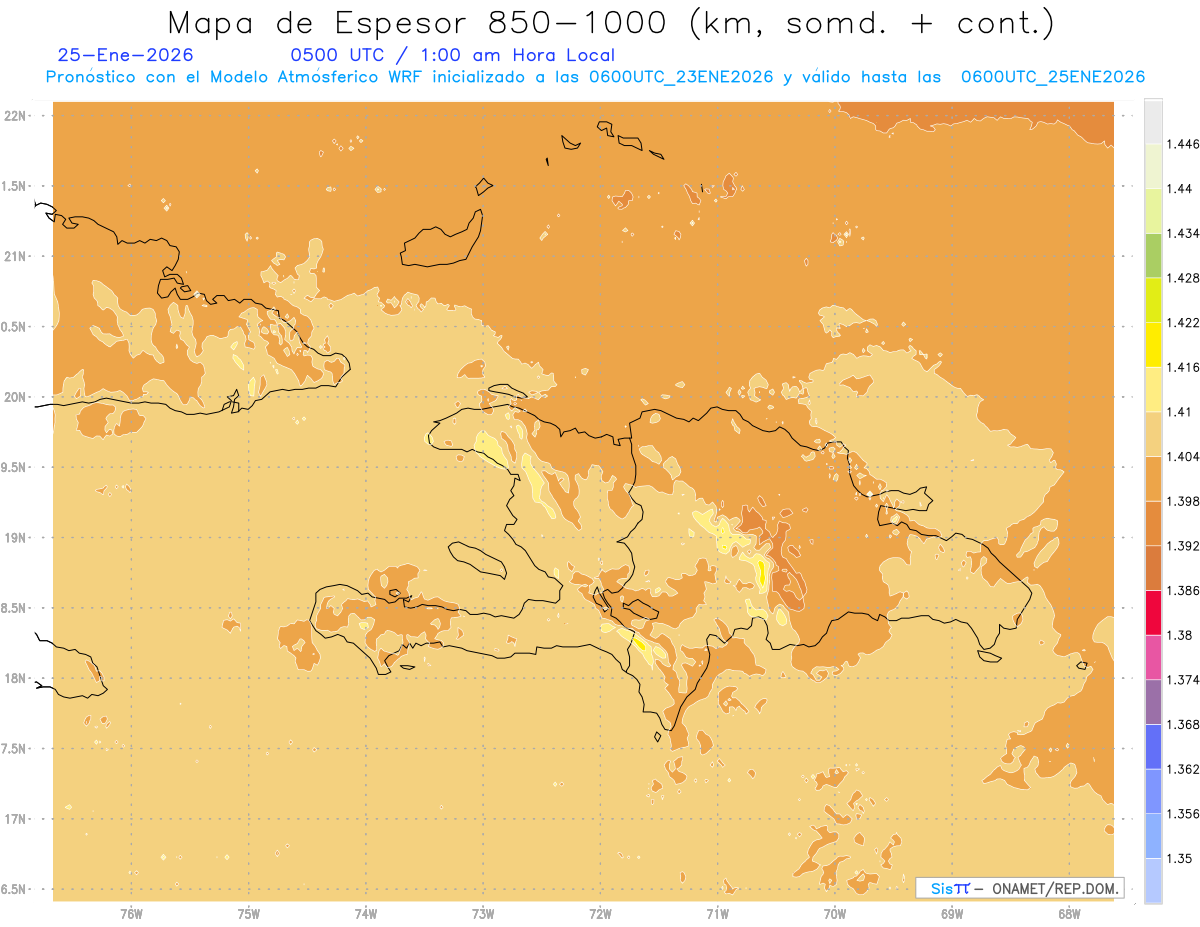Viewport: 1200px width, 927px height.
Task: Click the 'ONAMET/REP.DOM.' credit box
Action: [1020, 888]
